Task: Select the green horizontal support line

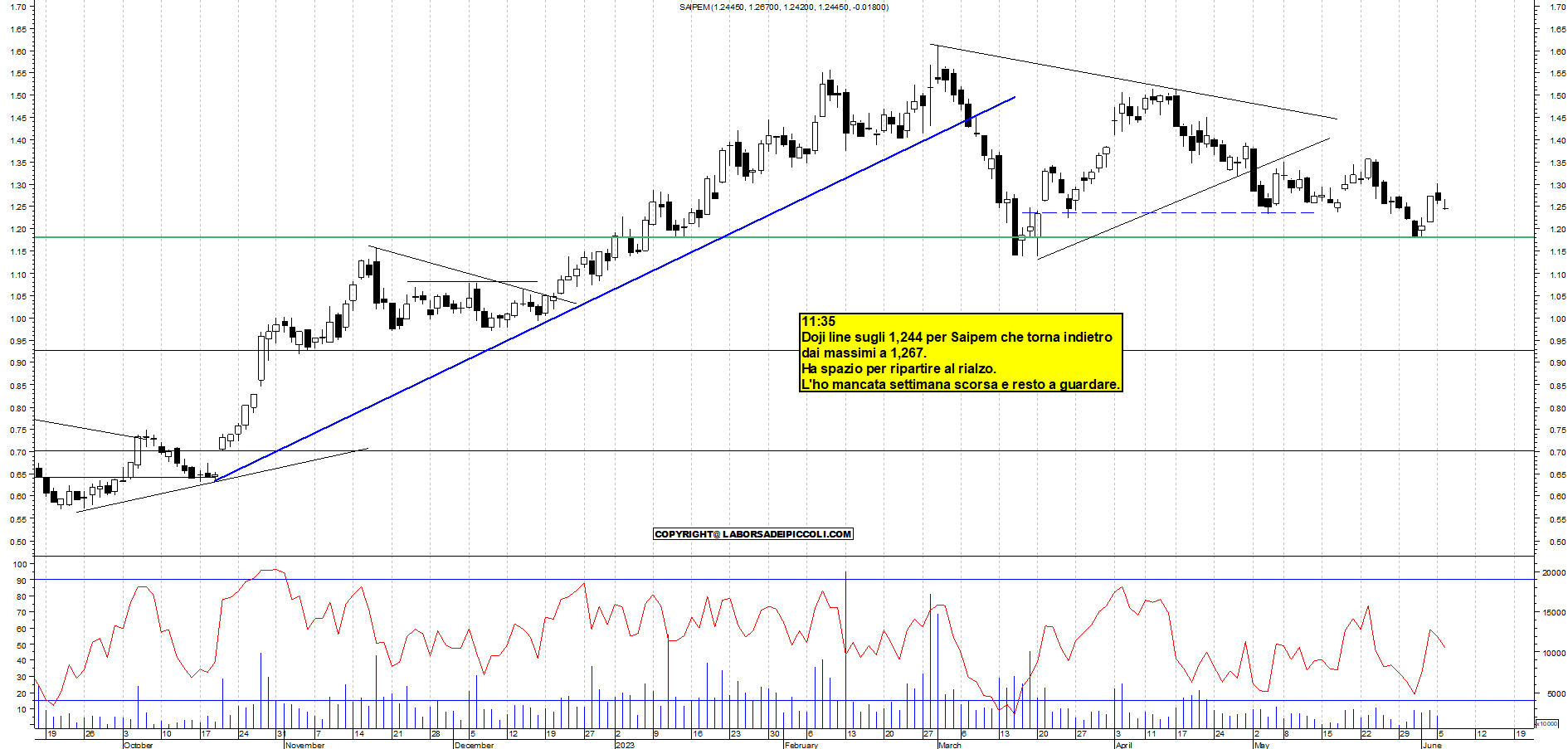Action: coord(784,238)
